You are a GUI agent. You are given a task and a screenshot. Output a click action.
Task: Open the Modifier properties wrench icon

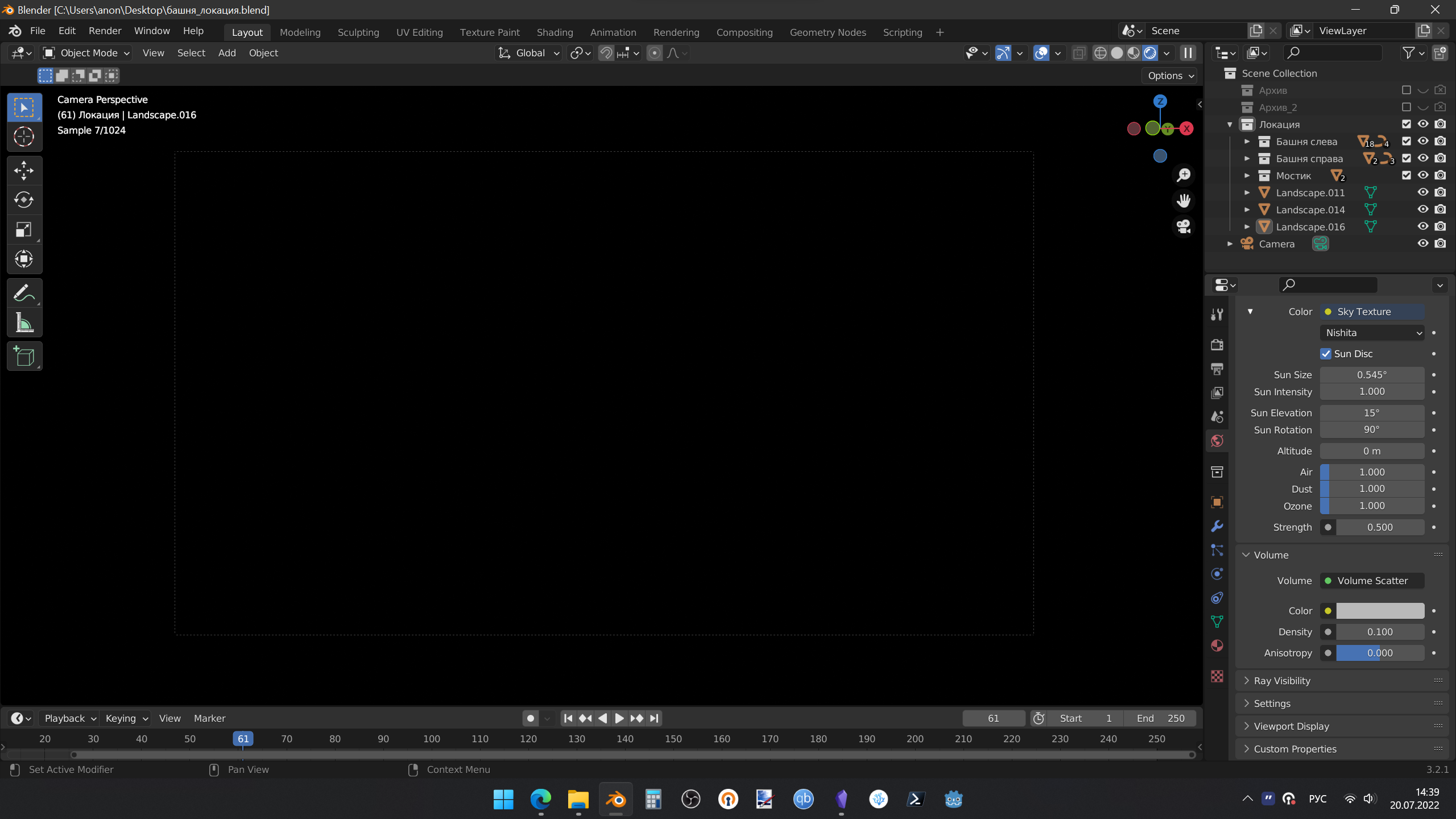tap(1217, 526)
